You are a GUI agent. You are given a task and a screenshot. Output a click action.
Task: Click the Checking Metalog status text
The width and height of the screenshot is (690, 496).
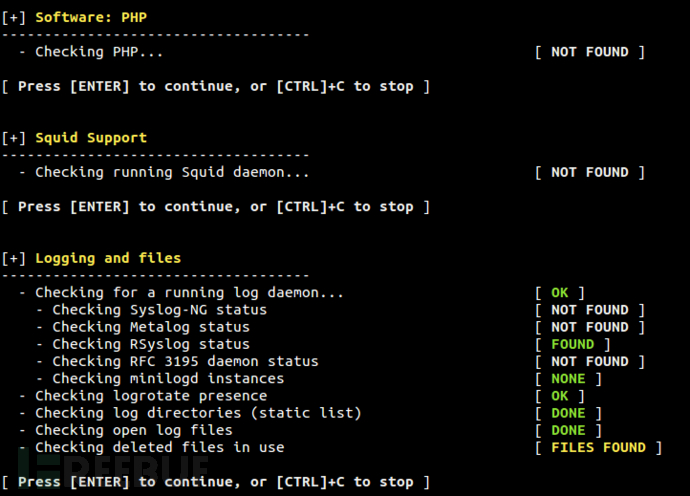tap(151, 327)
